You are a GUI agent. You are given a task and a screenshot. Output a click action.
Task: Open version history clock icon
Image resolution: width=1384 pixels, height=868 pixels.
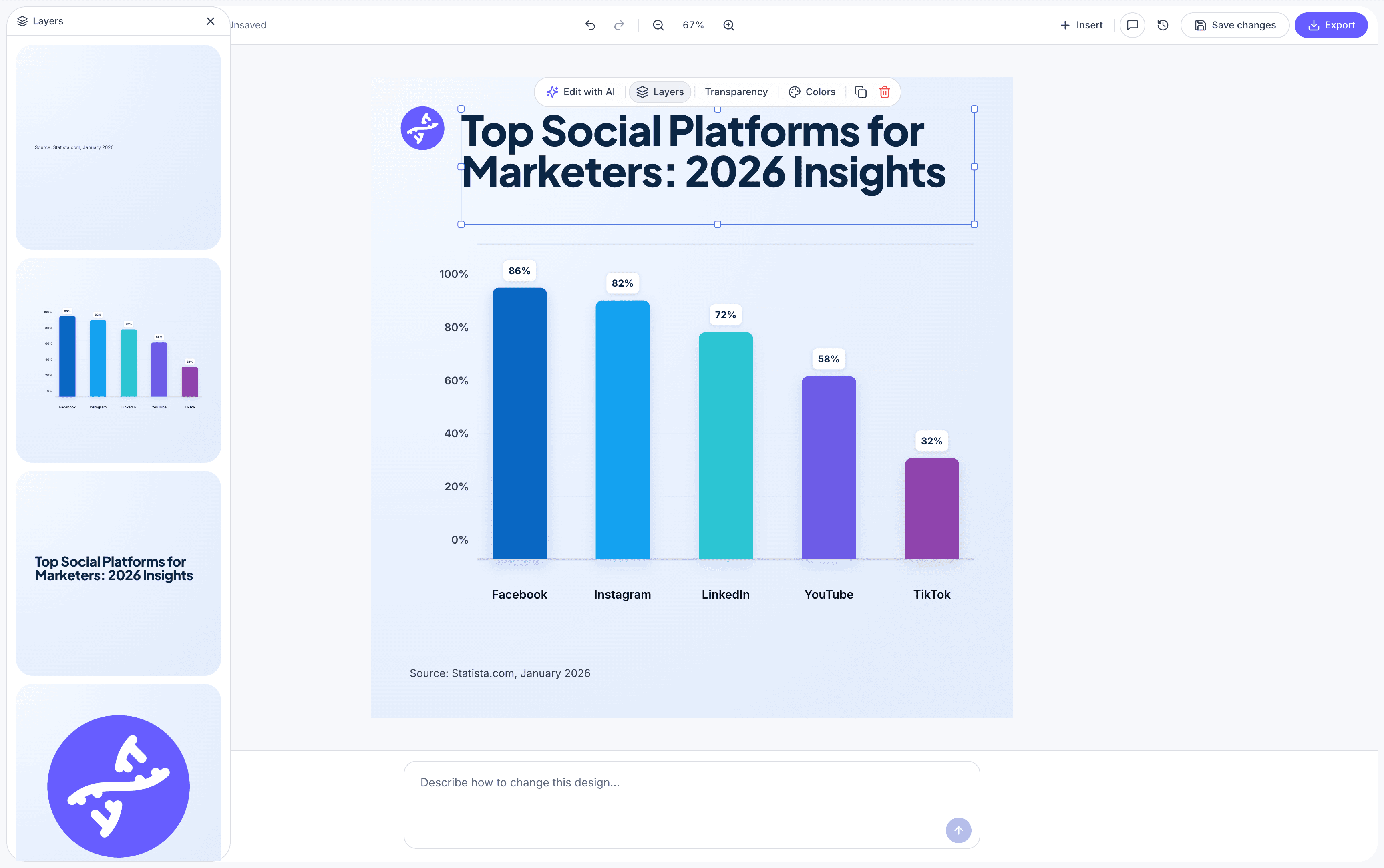coord(1163,25)
